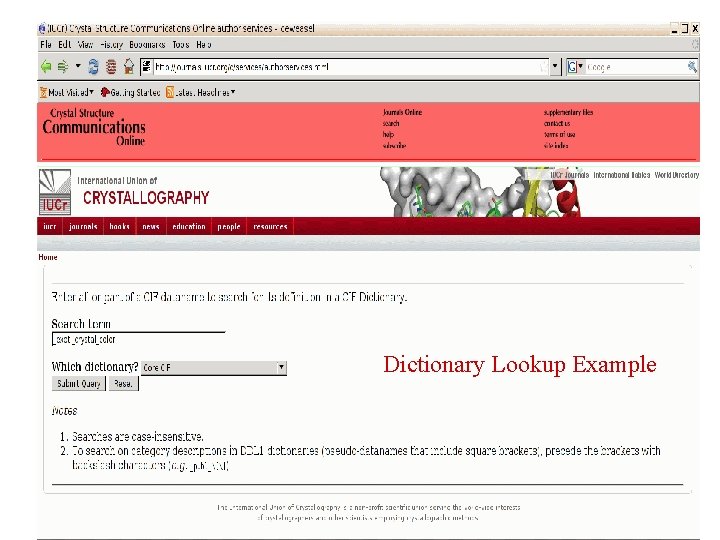
Task: Open the Bookmarks menu
Action: 147,45
